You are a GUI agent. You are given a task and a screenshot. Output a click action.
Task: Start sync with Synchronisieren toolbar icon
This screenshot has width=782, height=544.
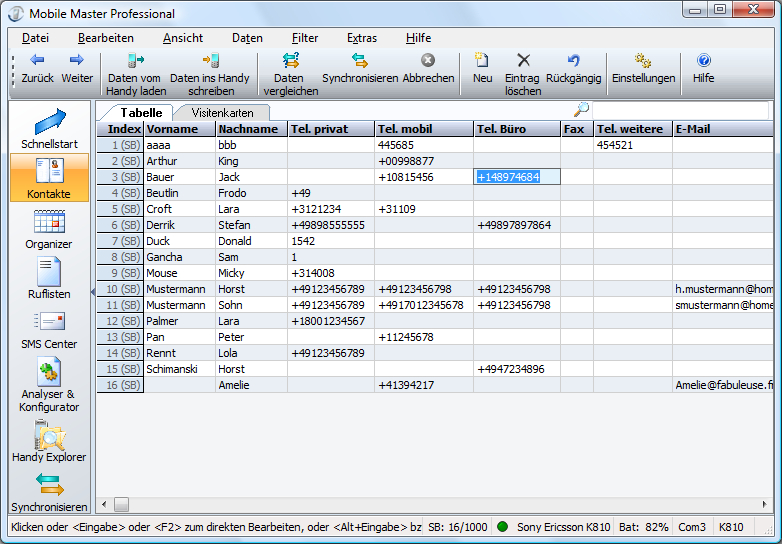click(359, 62)
